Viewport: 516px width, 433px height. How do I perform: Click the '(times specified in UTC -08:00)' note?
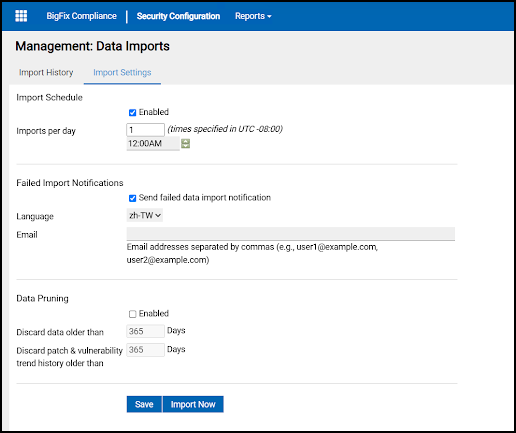225,129
